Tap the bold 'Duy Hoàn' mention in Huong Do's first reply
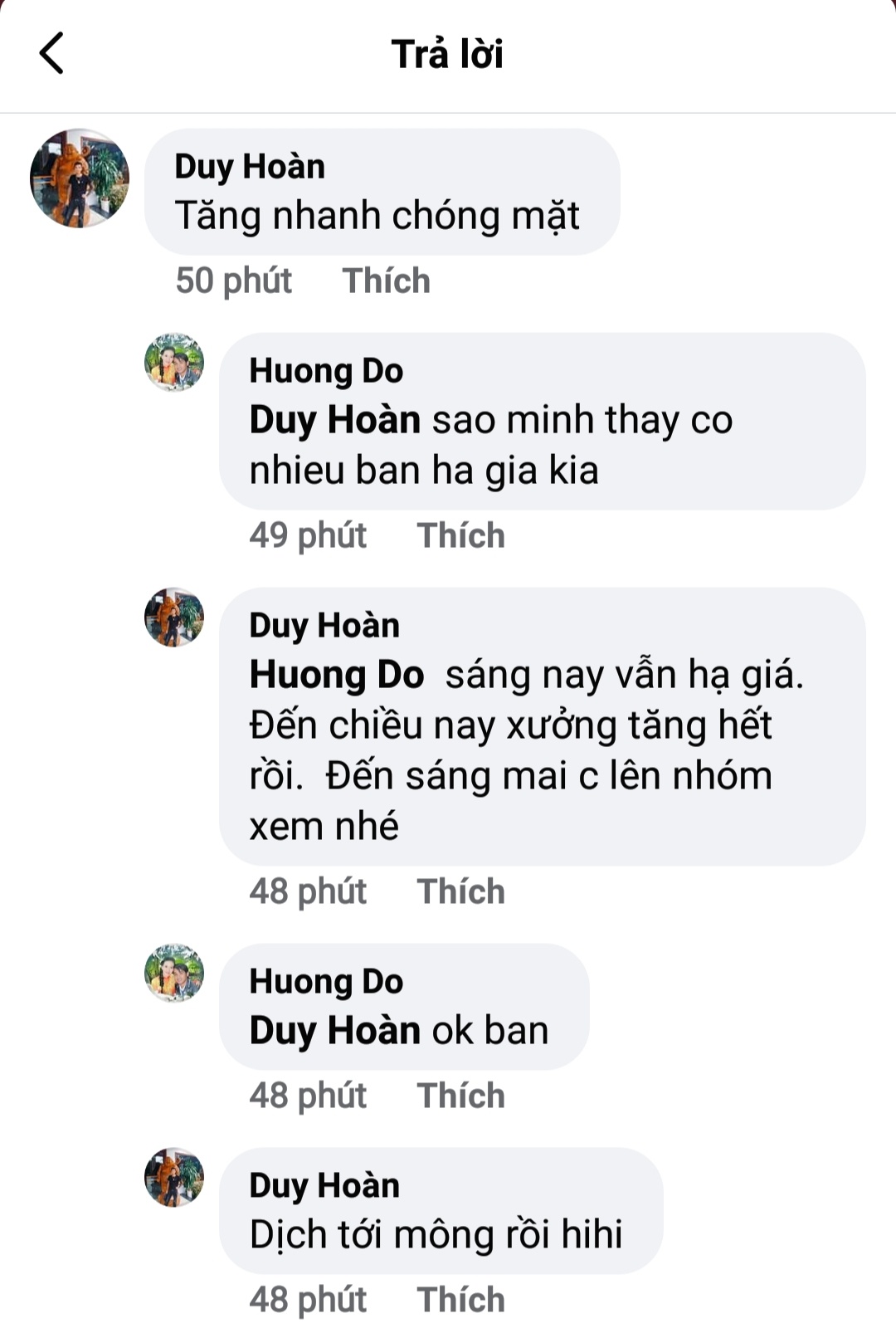Viewport: 896px width, 1328px height. 335,420
